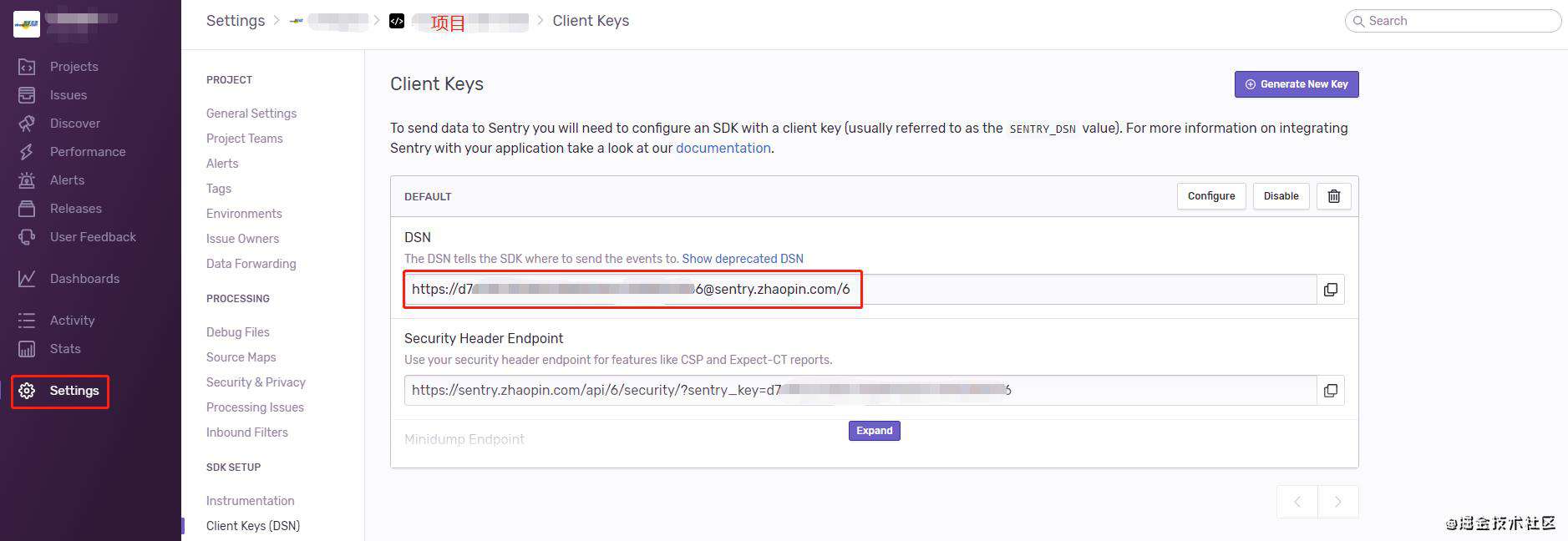Go to previous page of keys
The width and height of the screenshot is (1568, 541).
(1297, 502)
